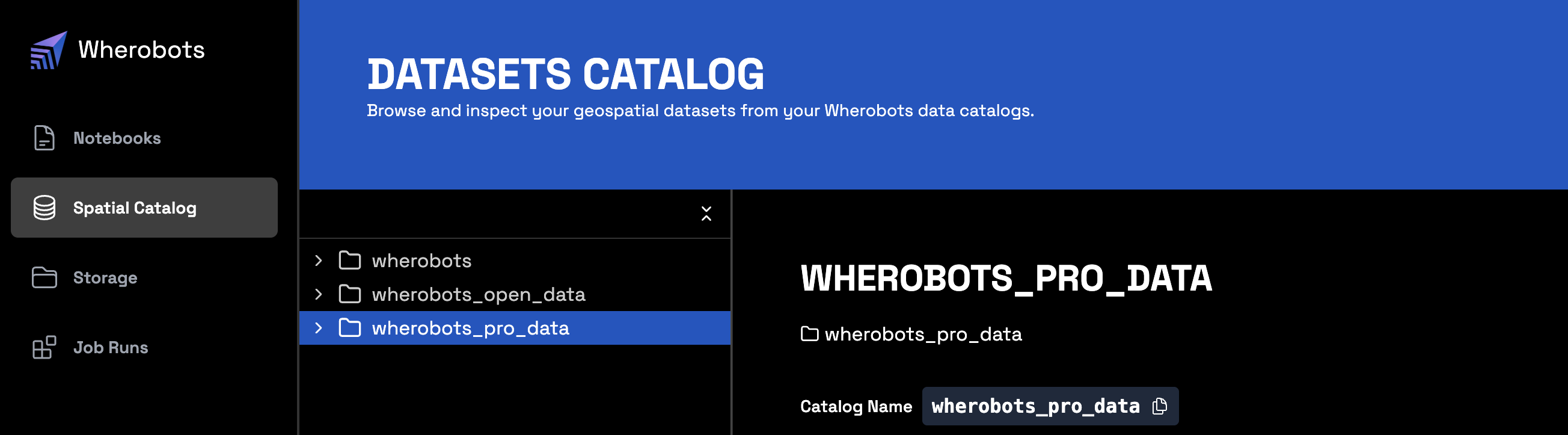Click the wherobots_open_data folder icon
Screen dimensions: 1568x435
[x=350, y=294]
